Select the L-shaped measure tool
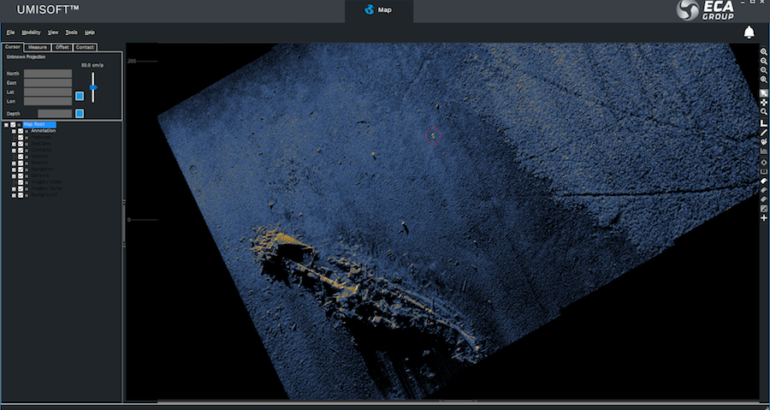 pos(764,122)
